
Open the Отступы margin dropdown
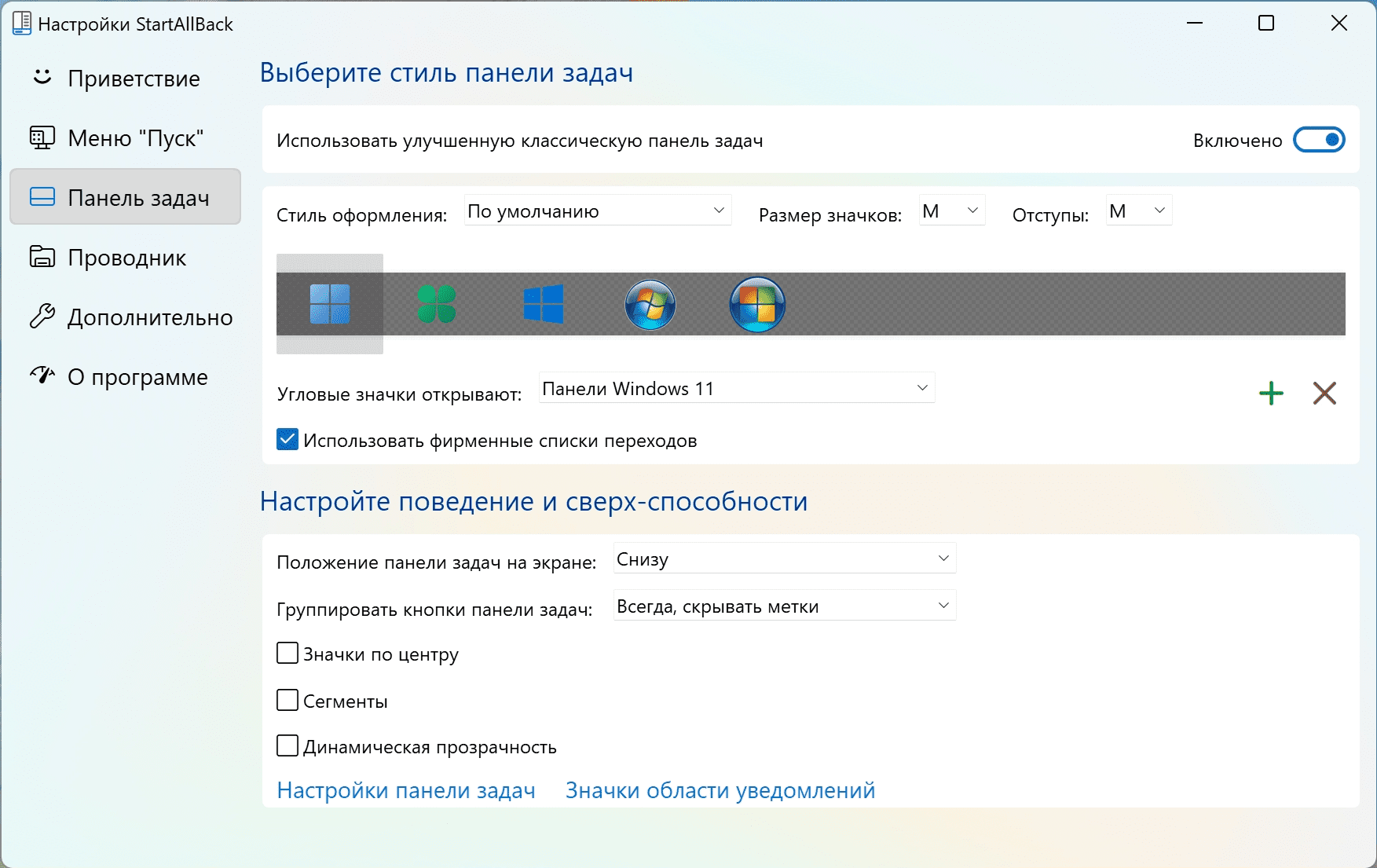(1139, 211)
